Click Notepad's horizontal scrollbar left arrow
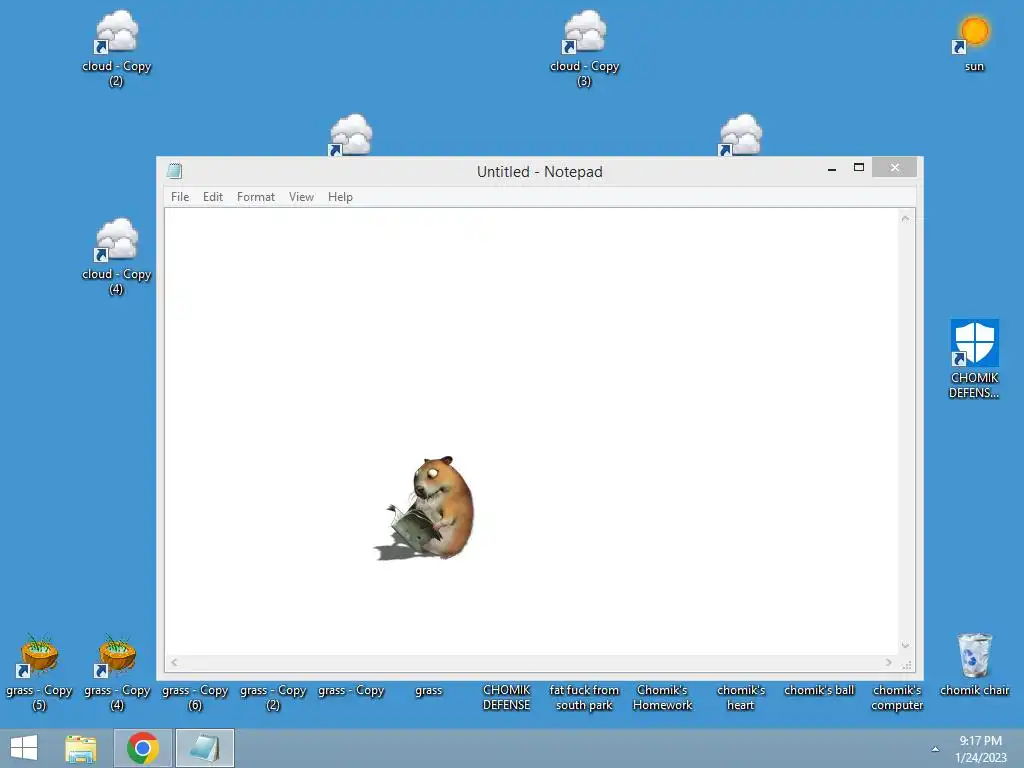 click(174, 662)
